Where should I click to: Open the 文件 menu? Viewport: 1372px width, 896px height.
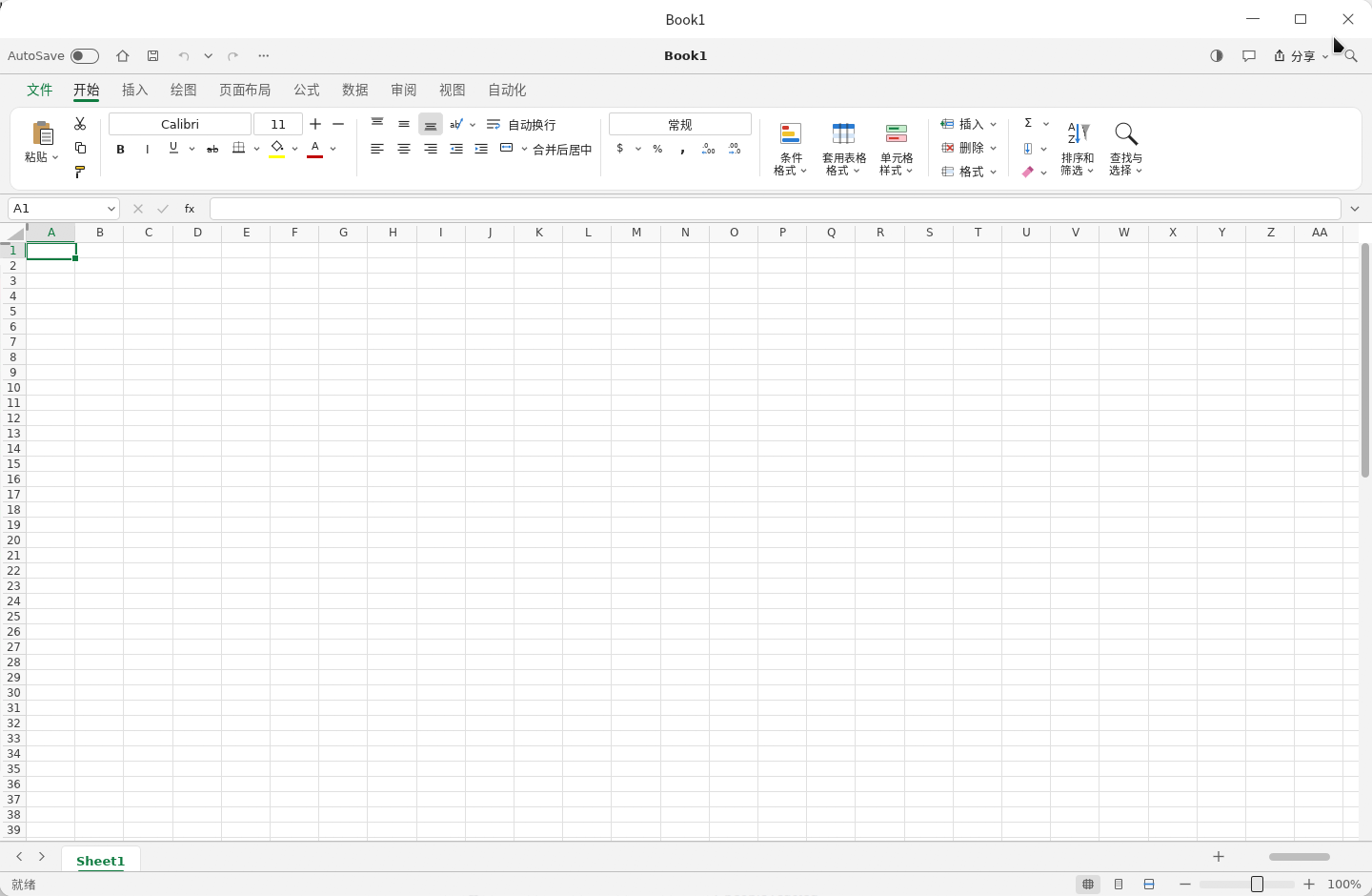[x=40, y=90]
